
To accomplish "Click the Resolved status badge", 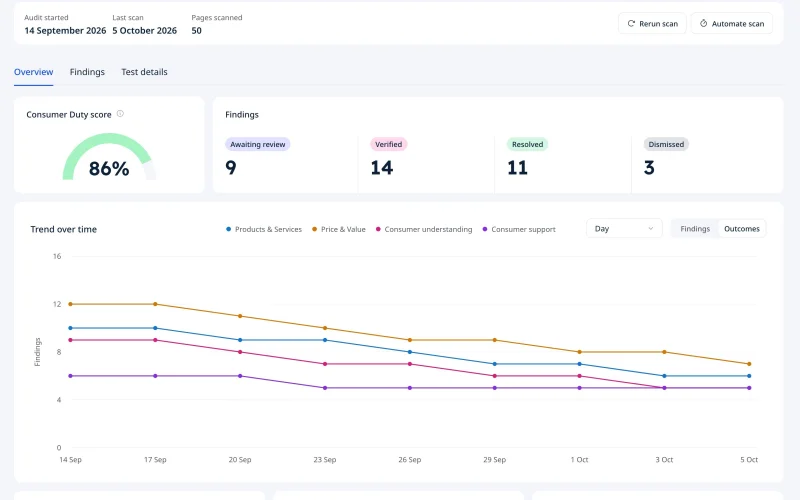I will (528, 144).
